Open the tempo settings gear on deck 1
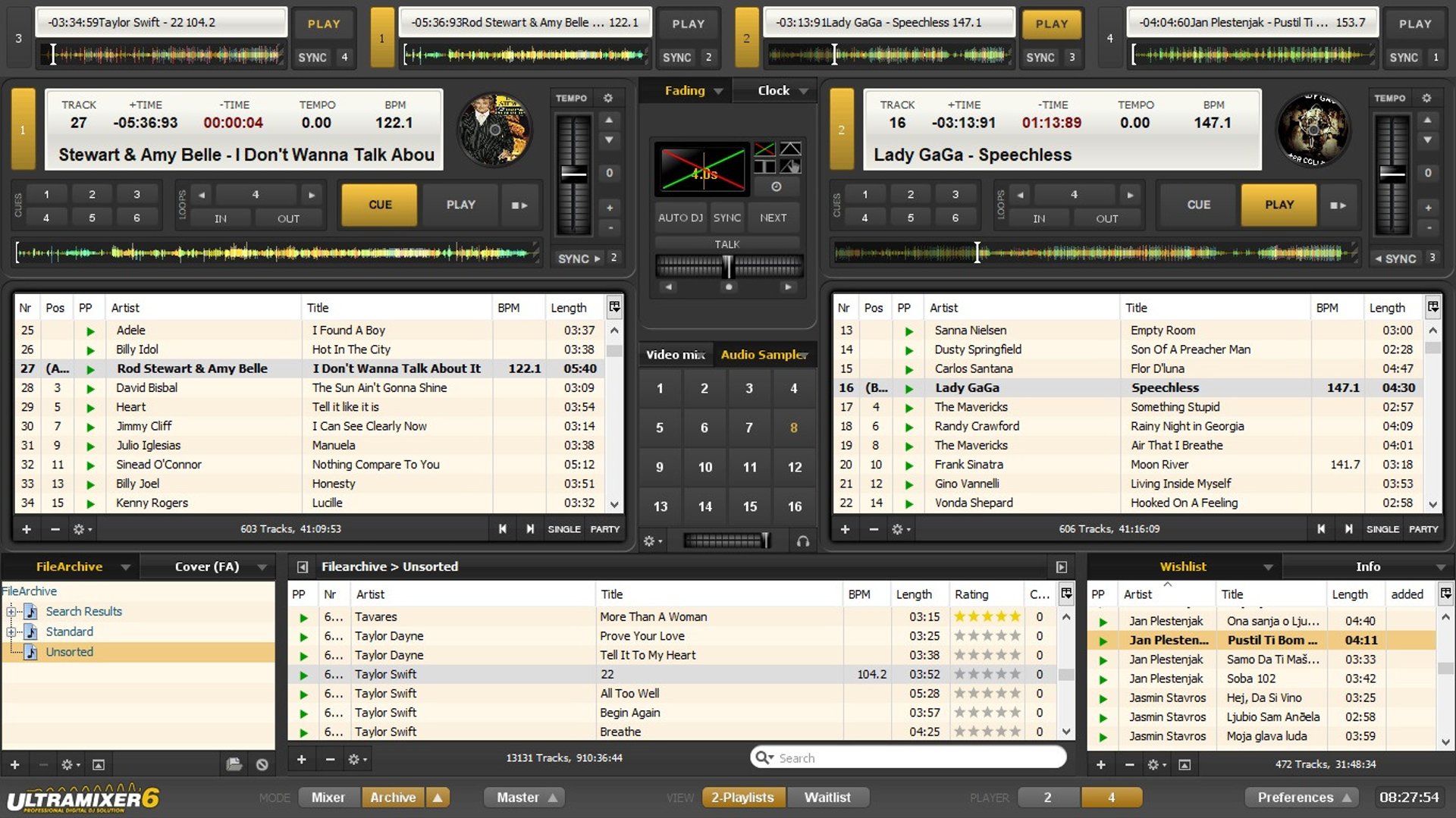 point(608,98)
